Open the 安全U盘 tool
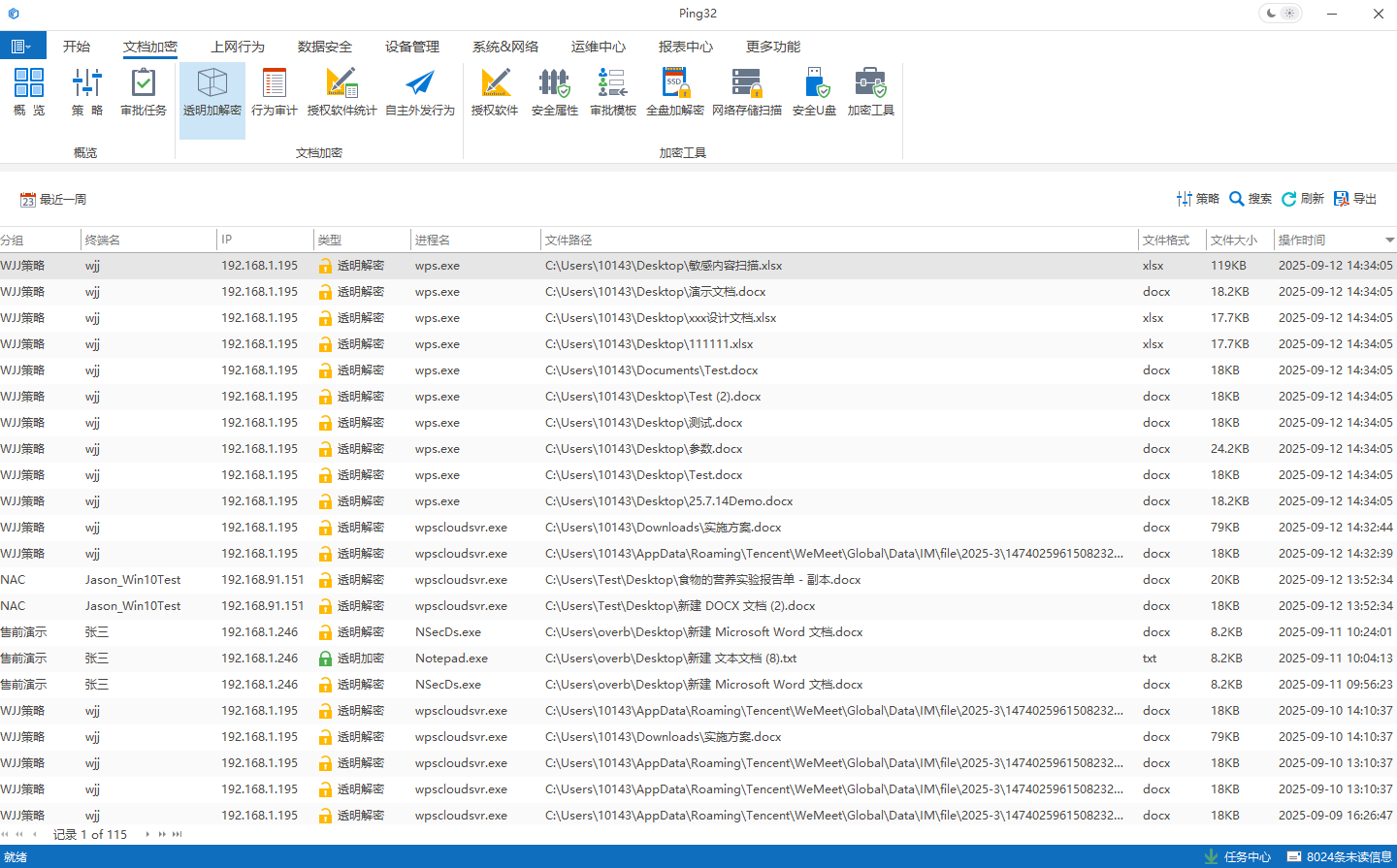 (814, 93)
